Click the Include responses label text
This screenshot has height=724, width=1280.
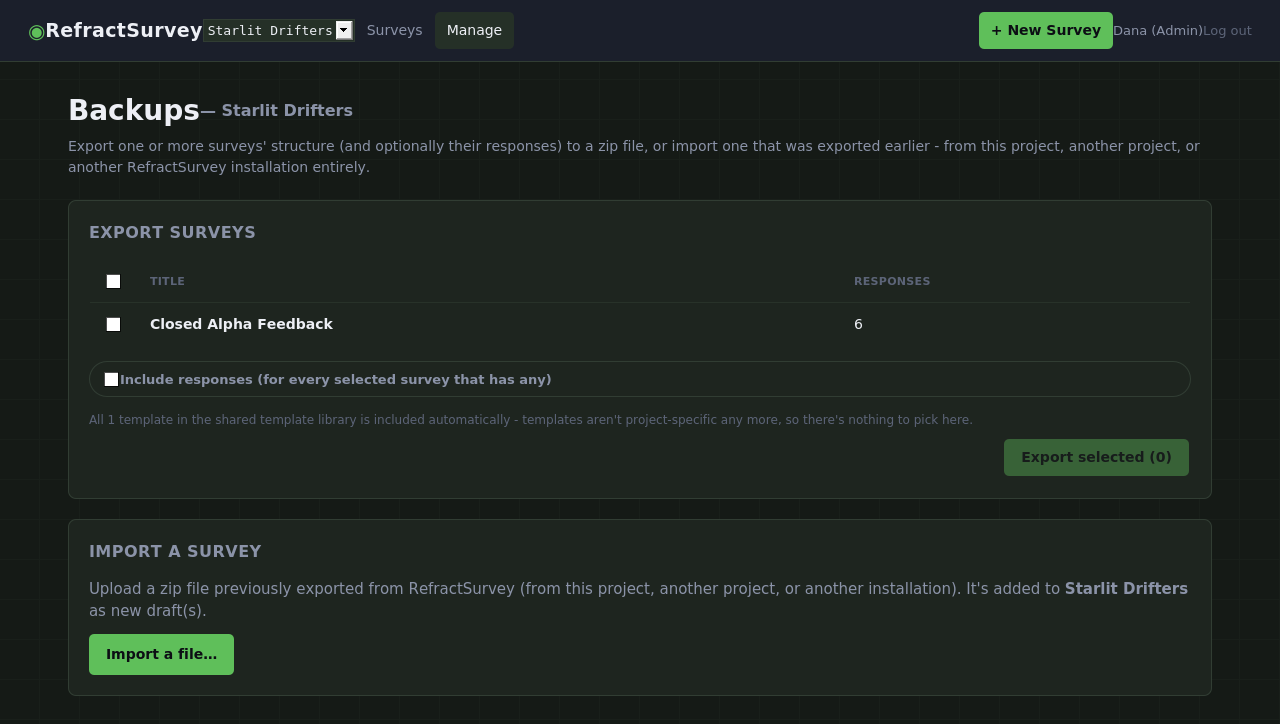(x=336, y=379)
